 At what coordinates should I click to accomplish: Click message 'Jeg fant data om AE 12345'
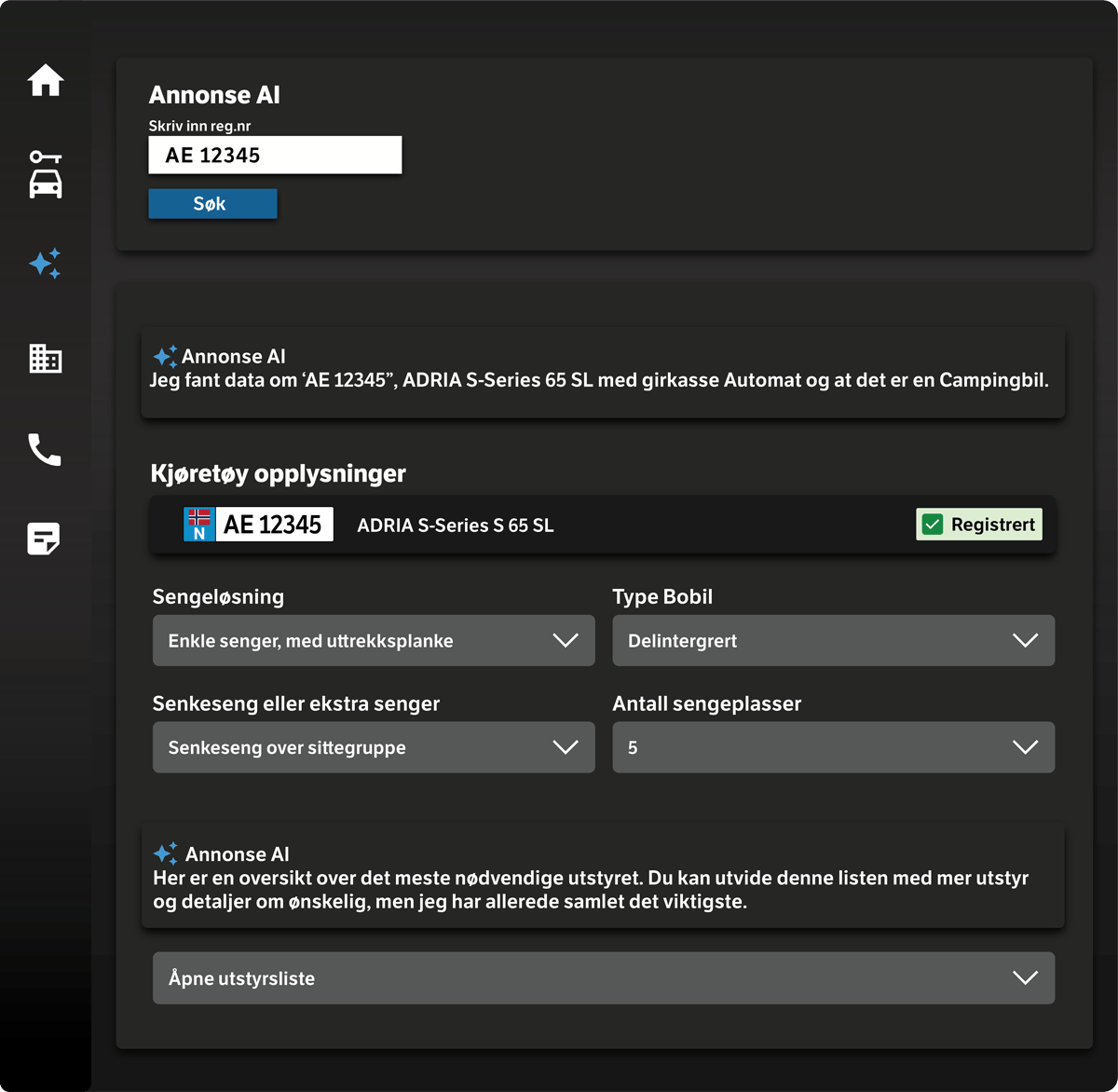[599, 380]
